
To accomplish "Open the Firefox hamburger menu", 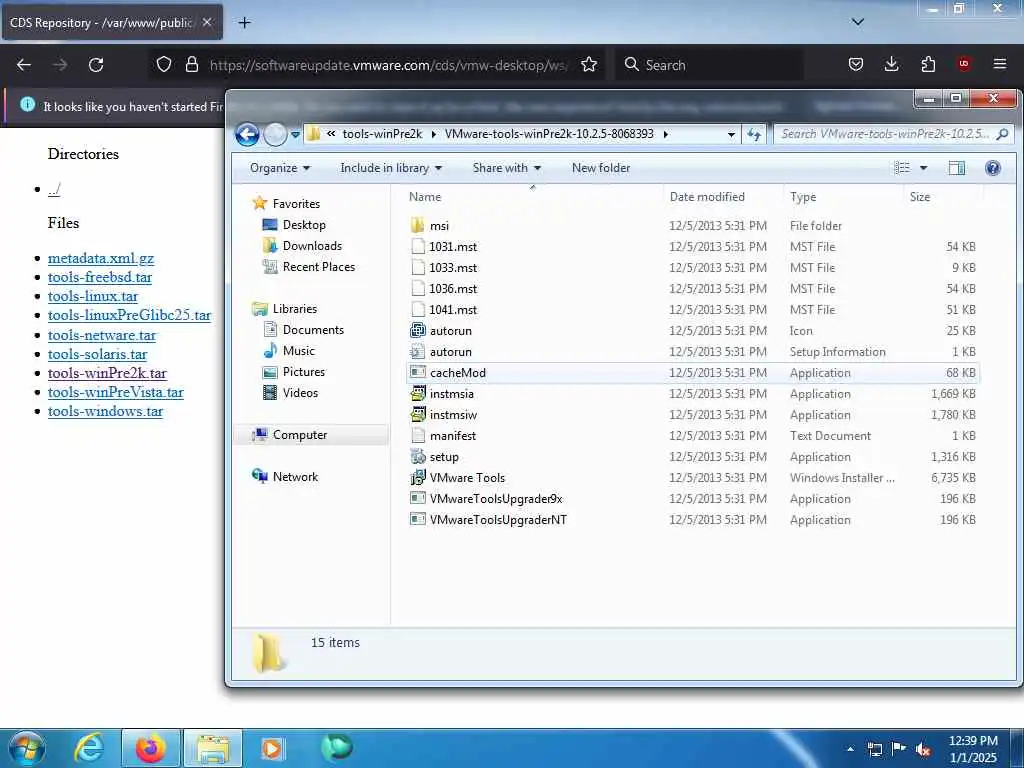I will pyautogui.click(x=999, y=64).
